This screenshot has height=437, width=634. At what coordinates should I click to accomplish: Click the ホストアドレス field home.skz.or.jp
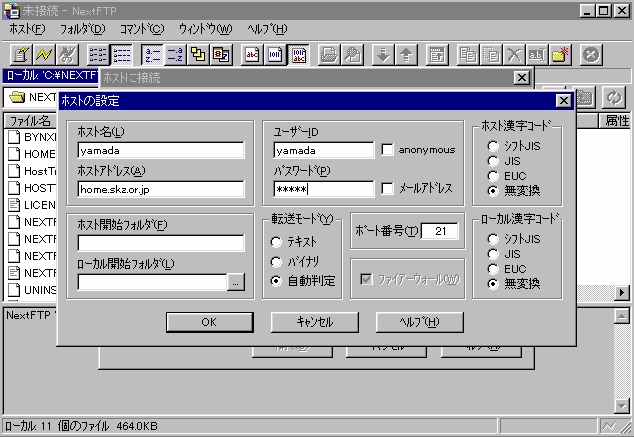coord(161,189)
